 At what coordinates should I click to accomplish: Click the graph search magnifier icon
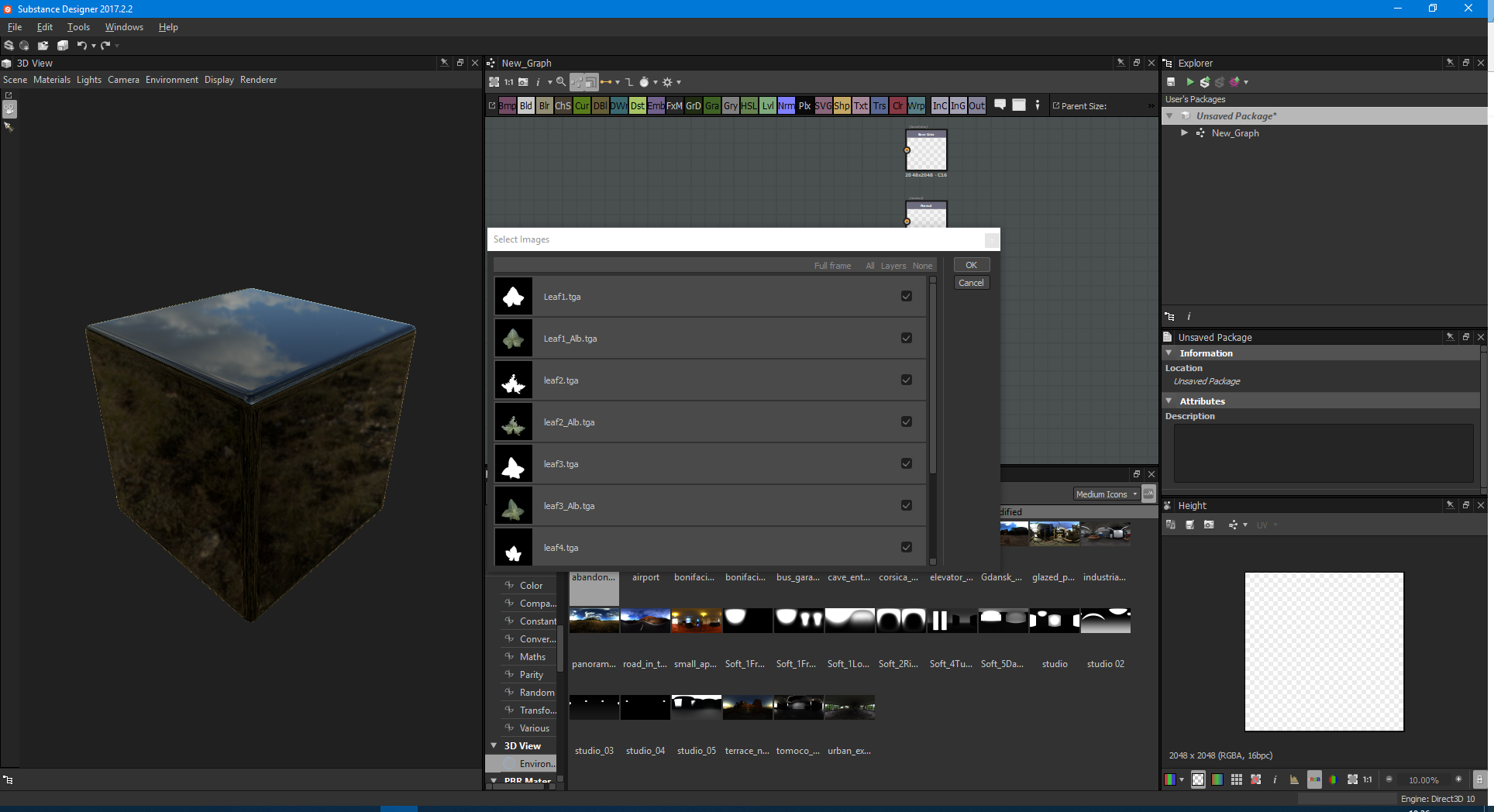point(561,82)
